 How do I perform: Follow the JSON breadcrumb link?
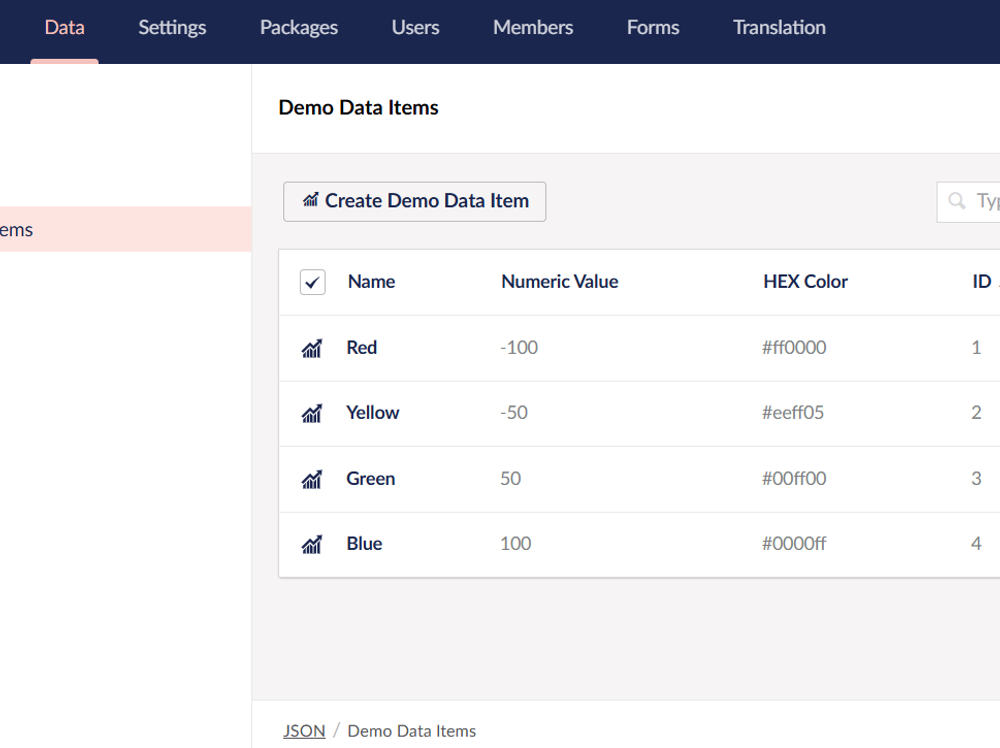click(x=304, y=731)
